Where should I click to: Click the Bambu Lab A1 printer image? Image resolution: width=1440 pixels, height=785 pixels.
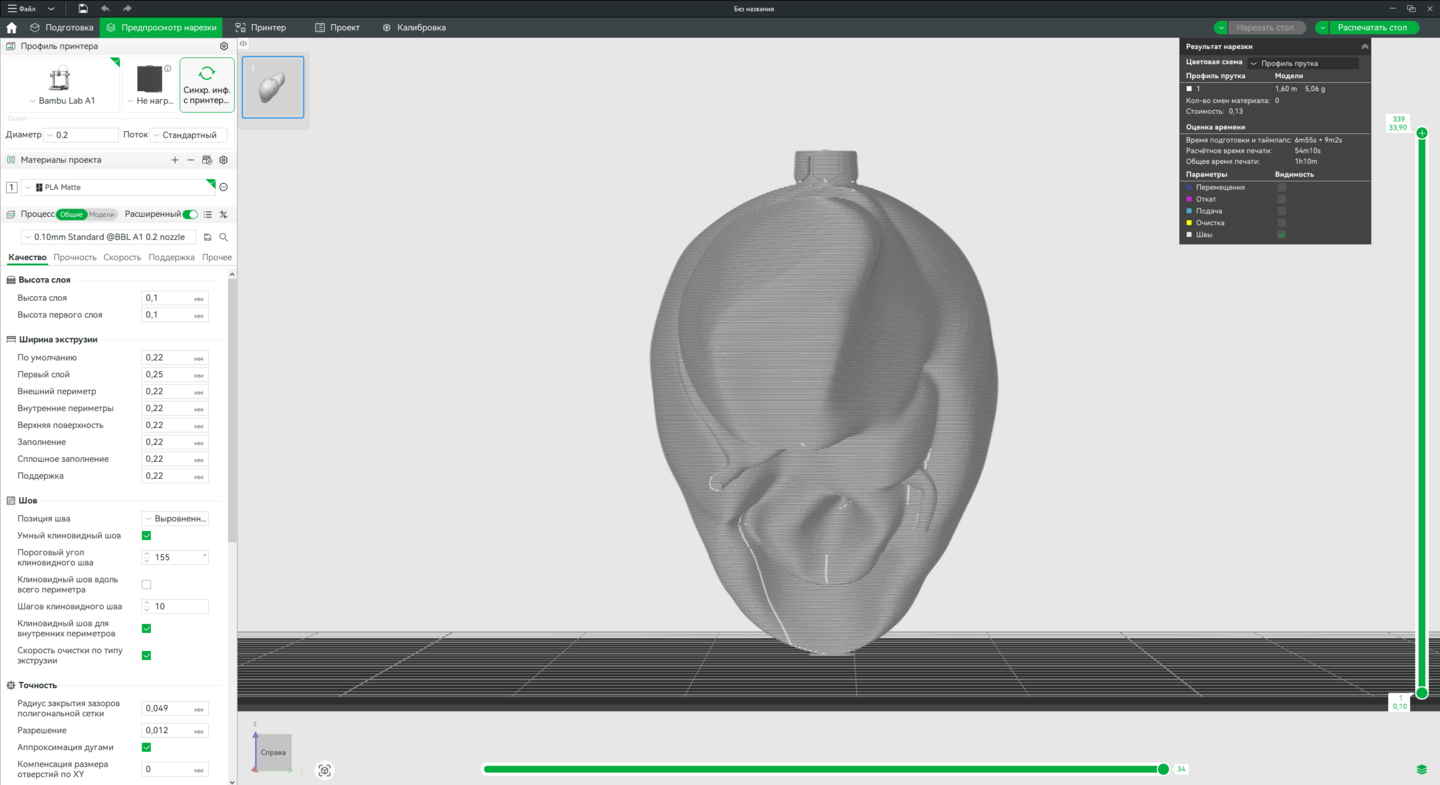click(x=59, y=79)
